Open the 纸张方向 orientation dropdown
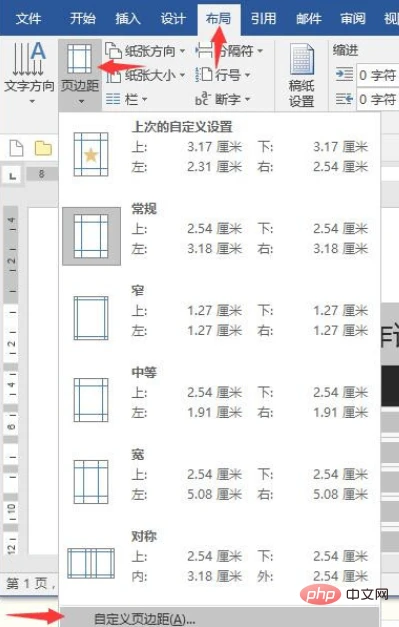Image resolution: width=399 pixels, height=627 pixels. [x=182, y=51]
